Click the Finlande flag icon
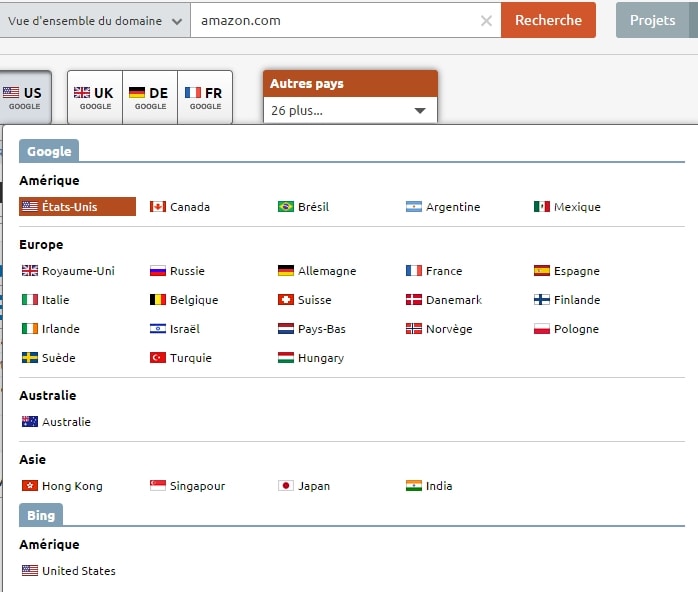 [542, 300]
